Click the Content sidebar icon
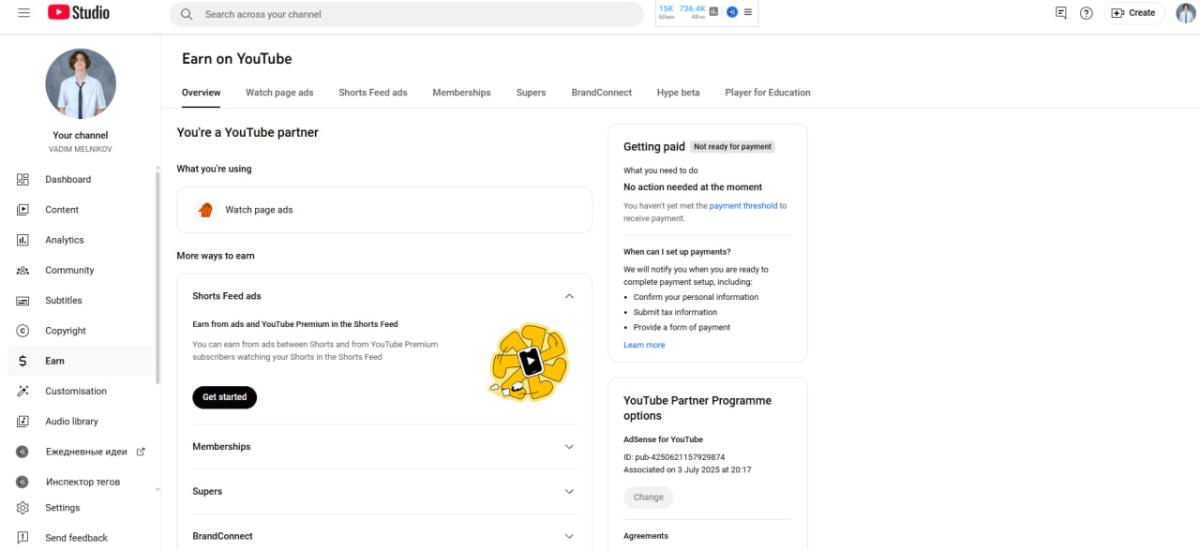Image resolution: width=1200 pixels, height=550 pixels. [x=23, y=209]
